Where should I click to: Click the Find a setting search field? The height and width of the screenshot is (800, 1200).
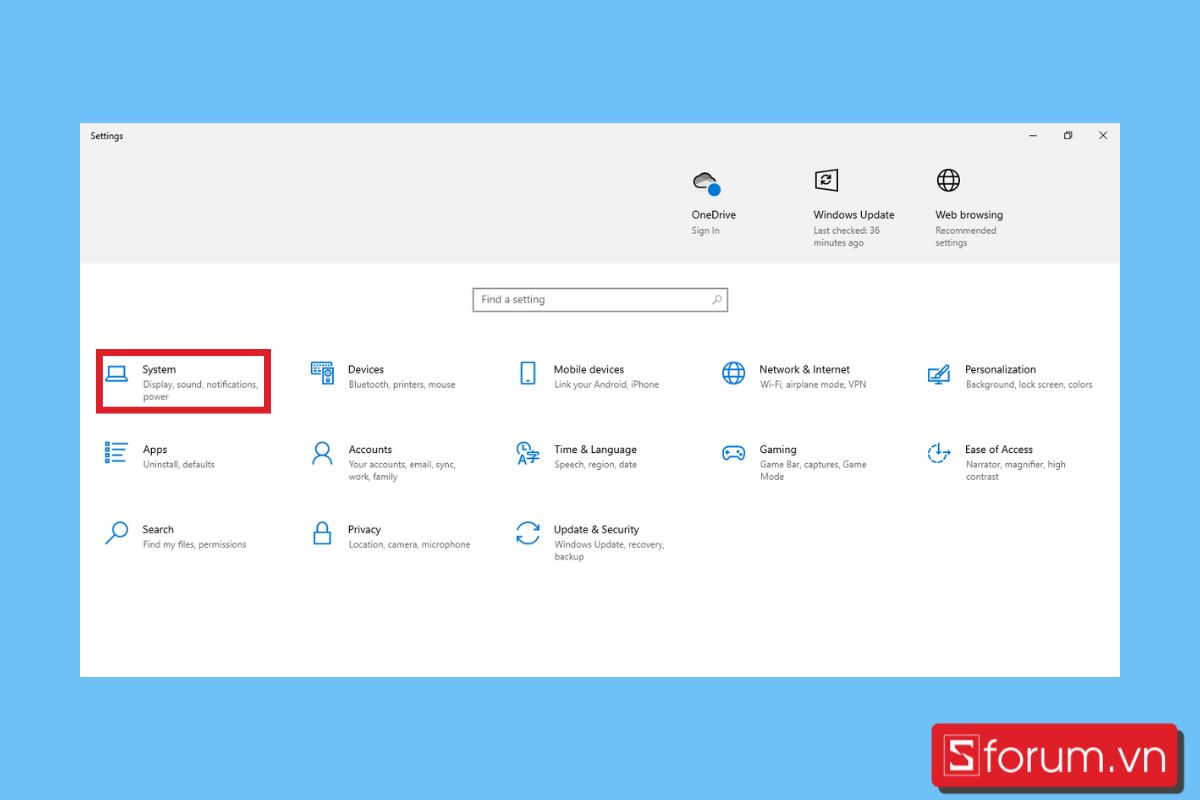600,300
